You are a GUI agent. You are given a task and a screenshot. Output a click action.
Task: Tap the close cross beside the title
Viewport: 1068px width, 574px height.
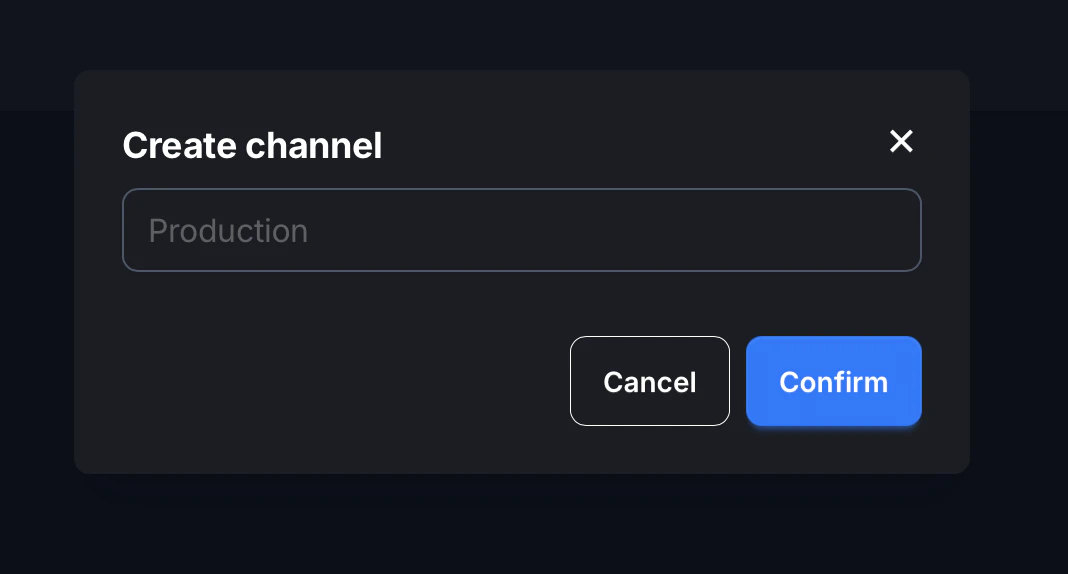tap(901, 142)
